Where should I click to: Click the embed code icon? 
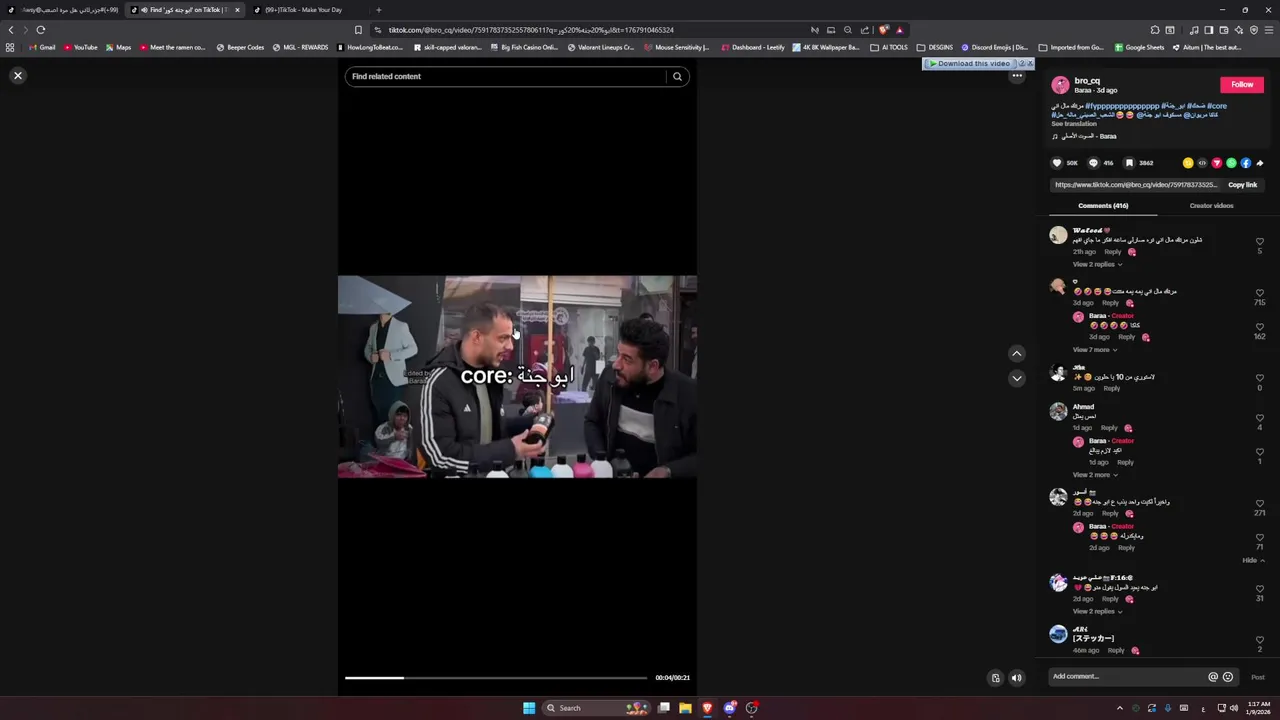pos(1202,163)
